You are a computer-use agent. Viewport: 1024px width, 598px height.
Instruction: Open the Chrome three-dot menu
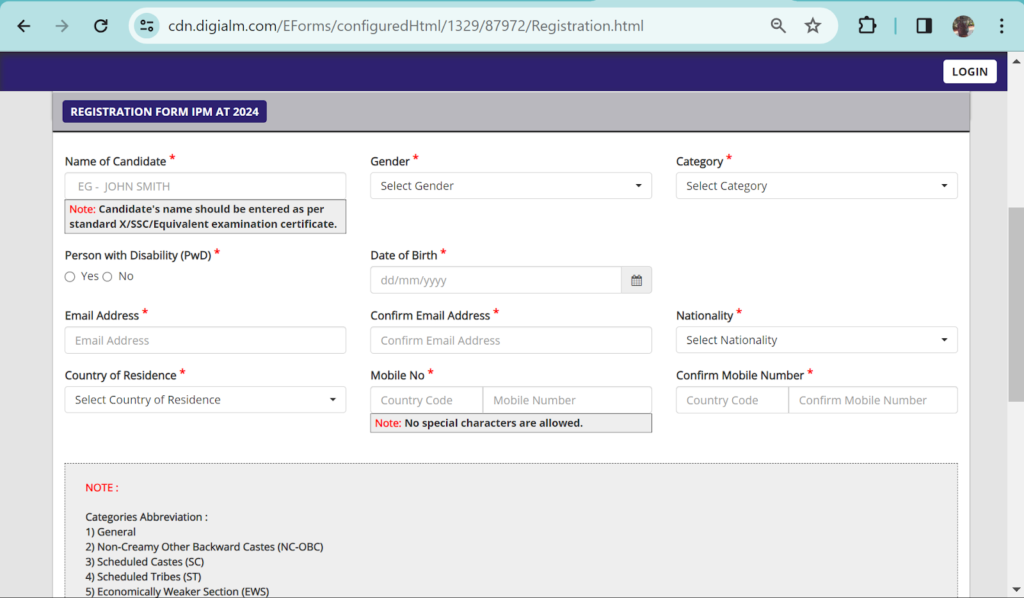tap(1001, 26)
